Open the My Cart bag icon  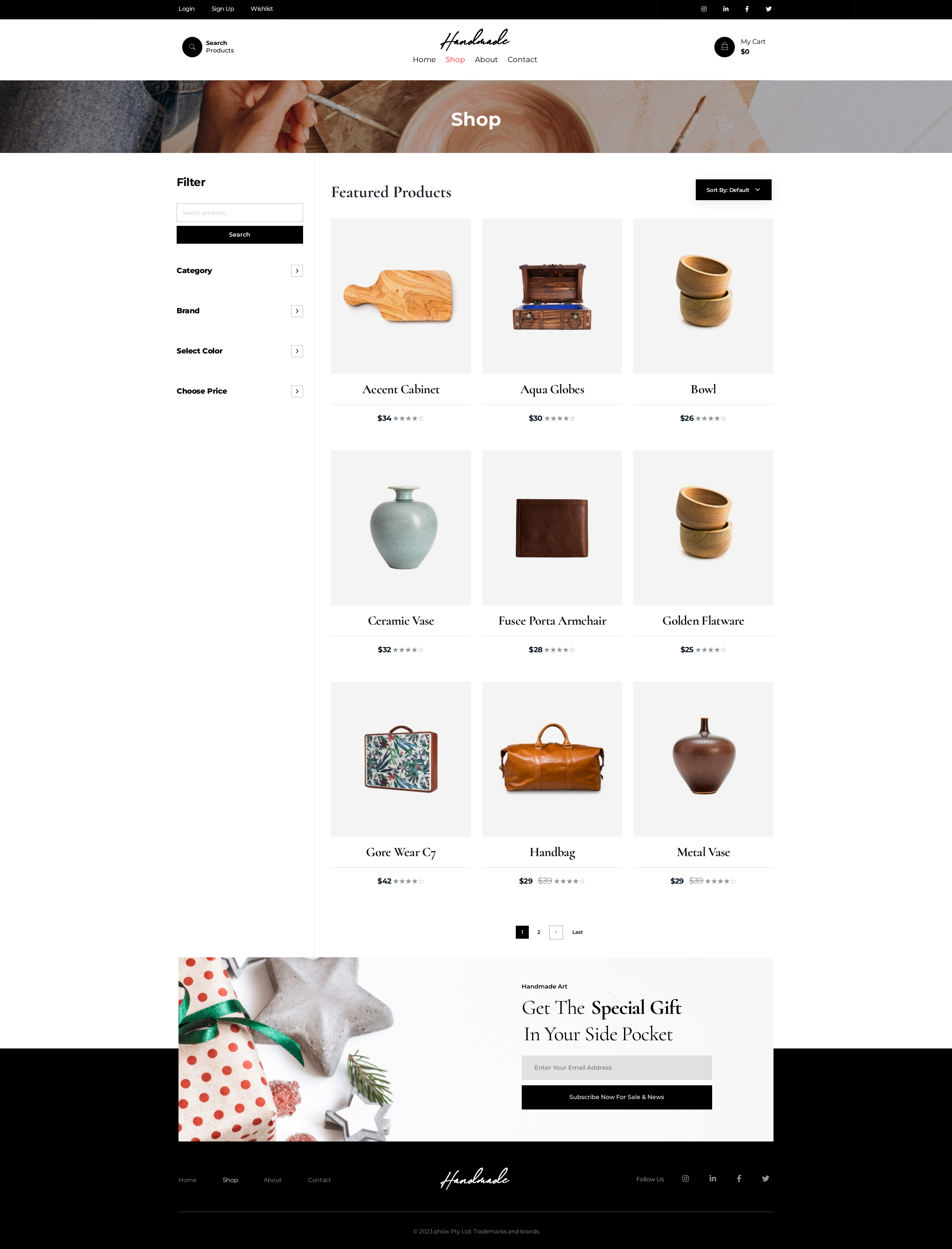pyautogui.click(x=724, y=47)
